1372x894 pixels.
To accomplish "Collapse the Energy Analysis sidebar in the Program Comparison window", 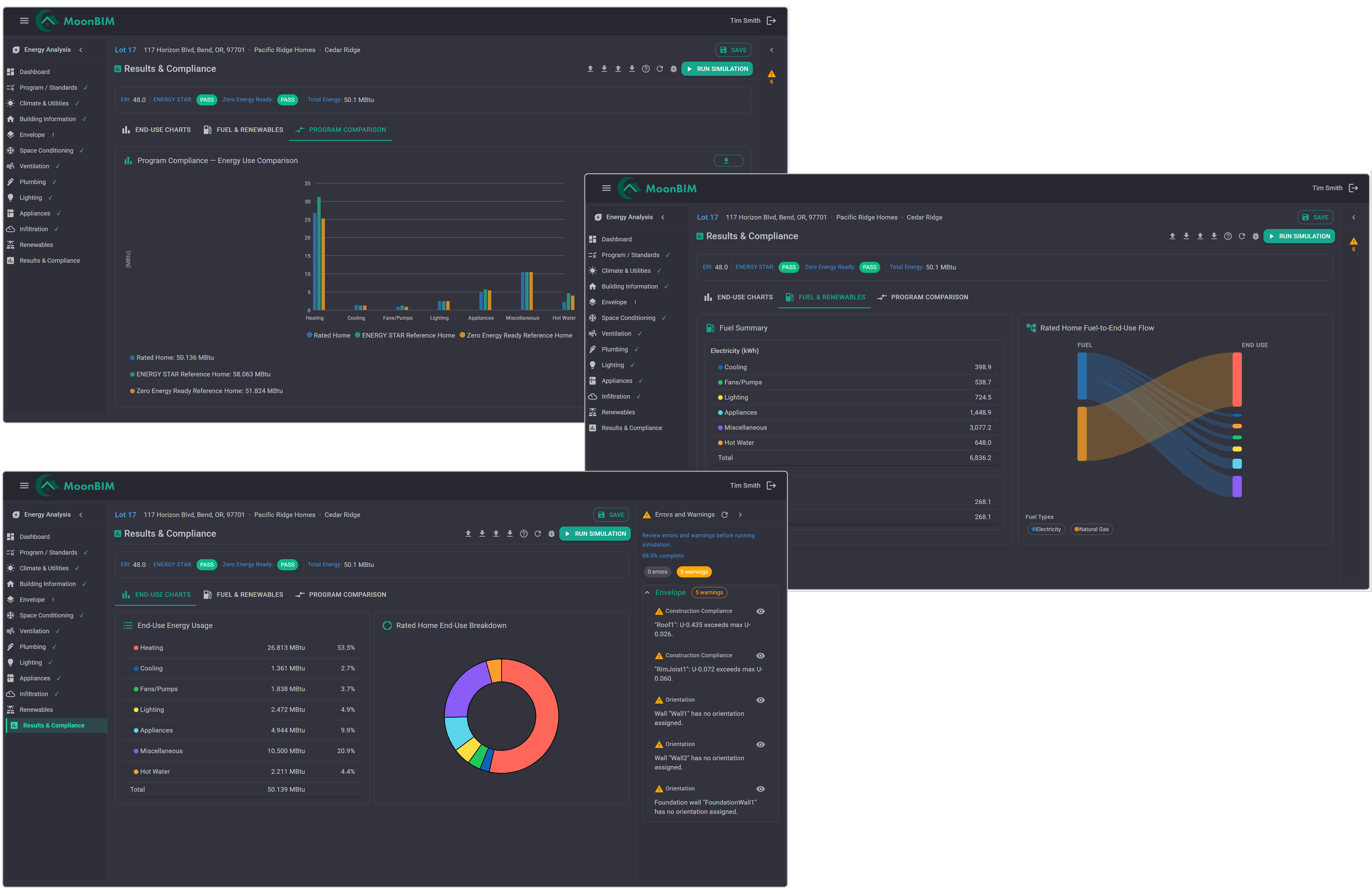I will point(81,50).
